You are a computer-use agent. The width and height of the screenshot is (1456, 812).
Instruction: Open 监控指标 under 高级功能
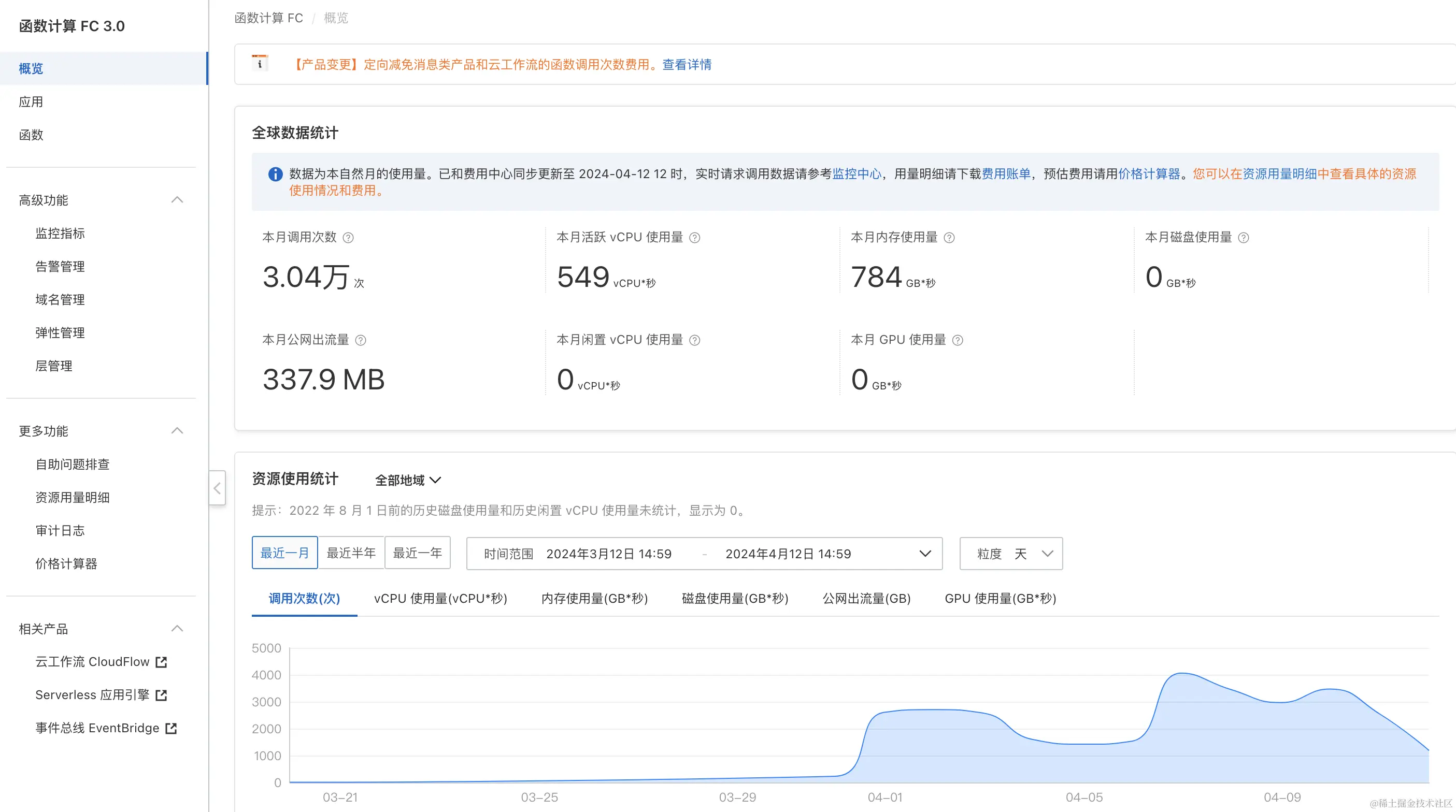[x=60, y=234]
